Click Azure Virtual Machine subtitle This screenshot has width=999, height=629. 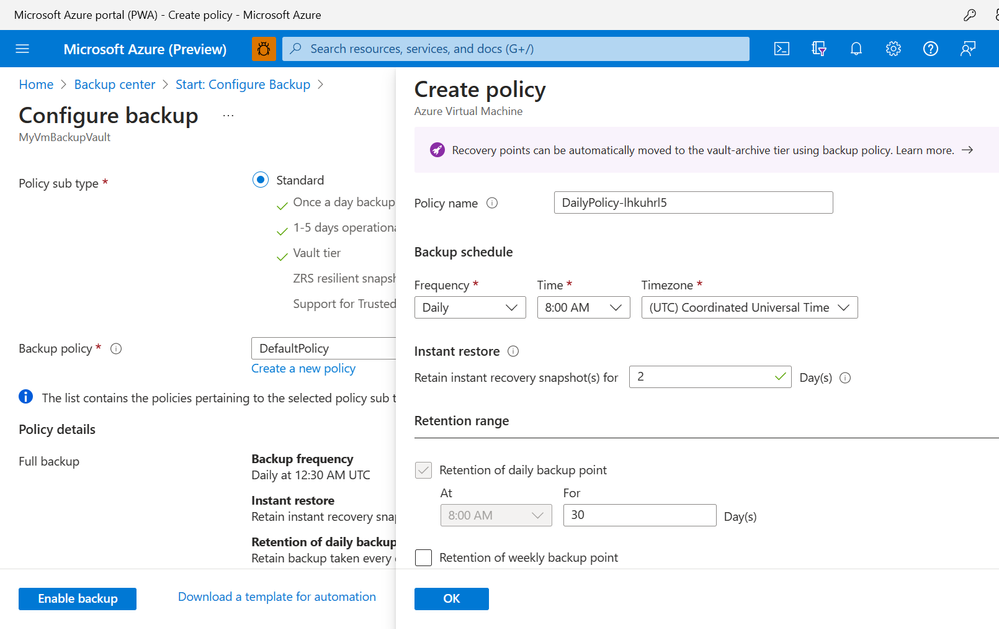coord(468,112)
